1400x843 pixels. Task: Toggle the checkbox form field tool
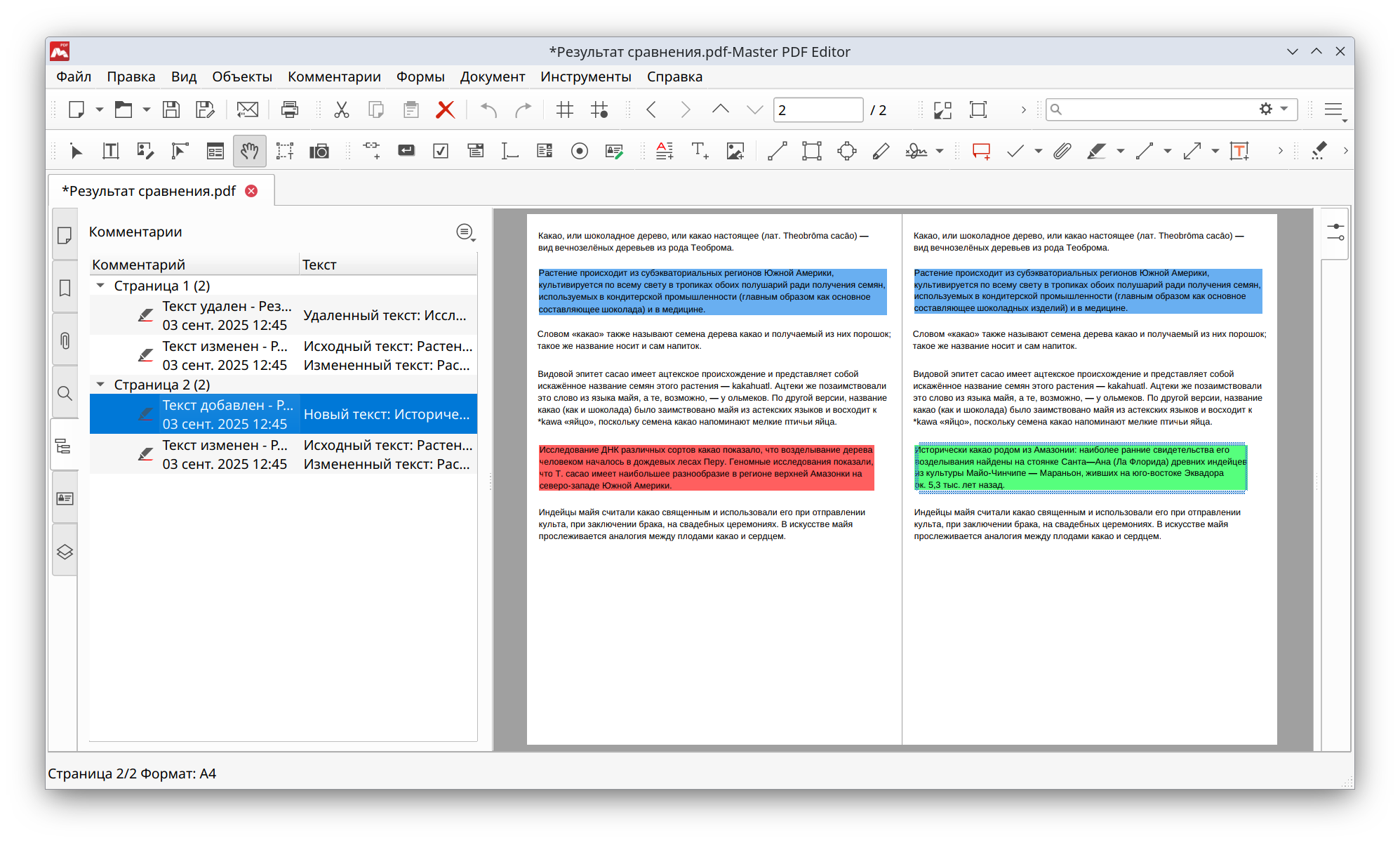441,151
